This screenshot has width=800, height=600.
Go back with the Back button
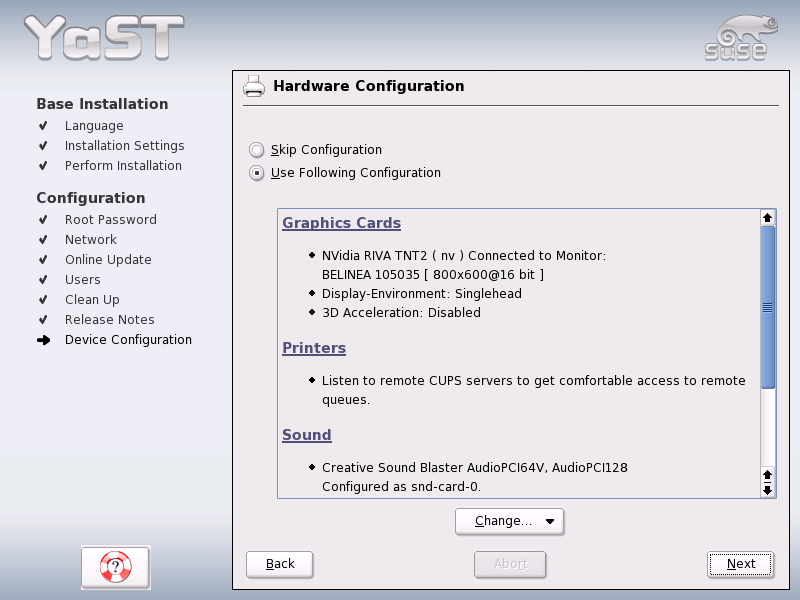280,564
